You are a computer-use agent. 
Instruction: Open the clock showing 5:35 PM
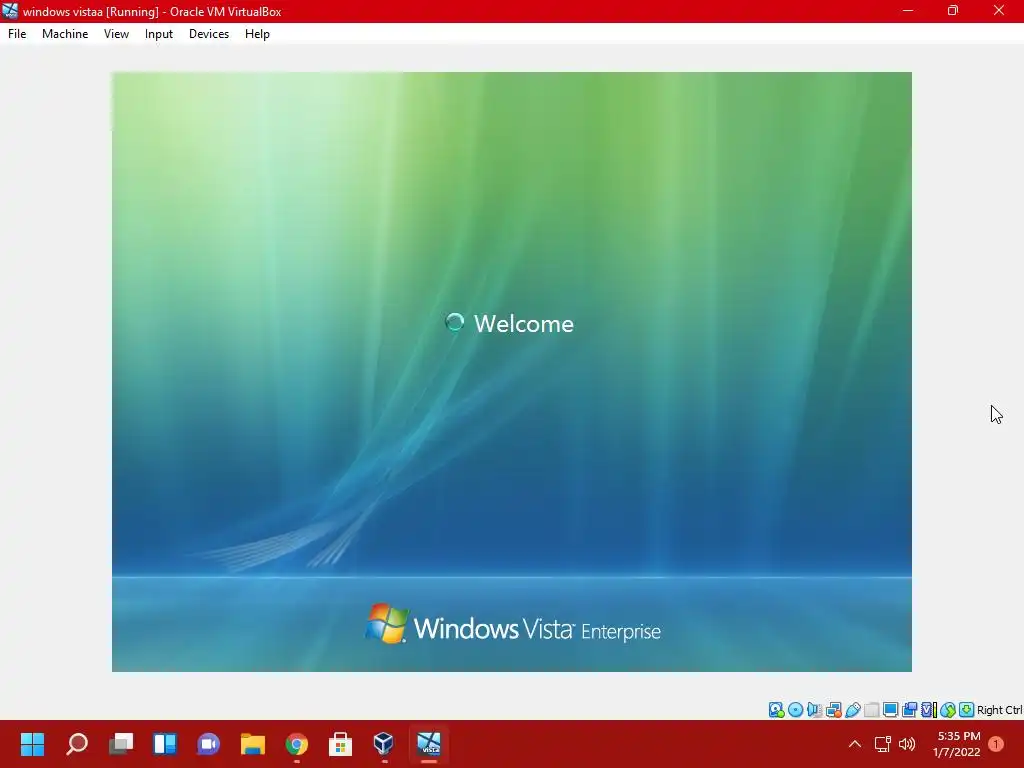[957, 744]
